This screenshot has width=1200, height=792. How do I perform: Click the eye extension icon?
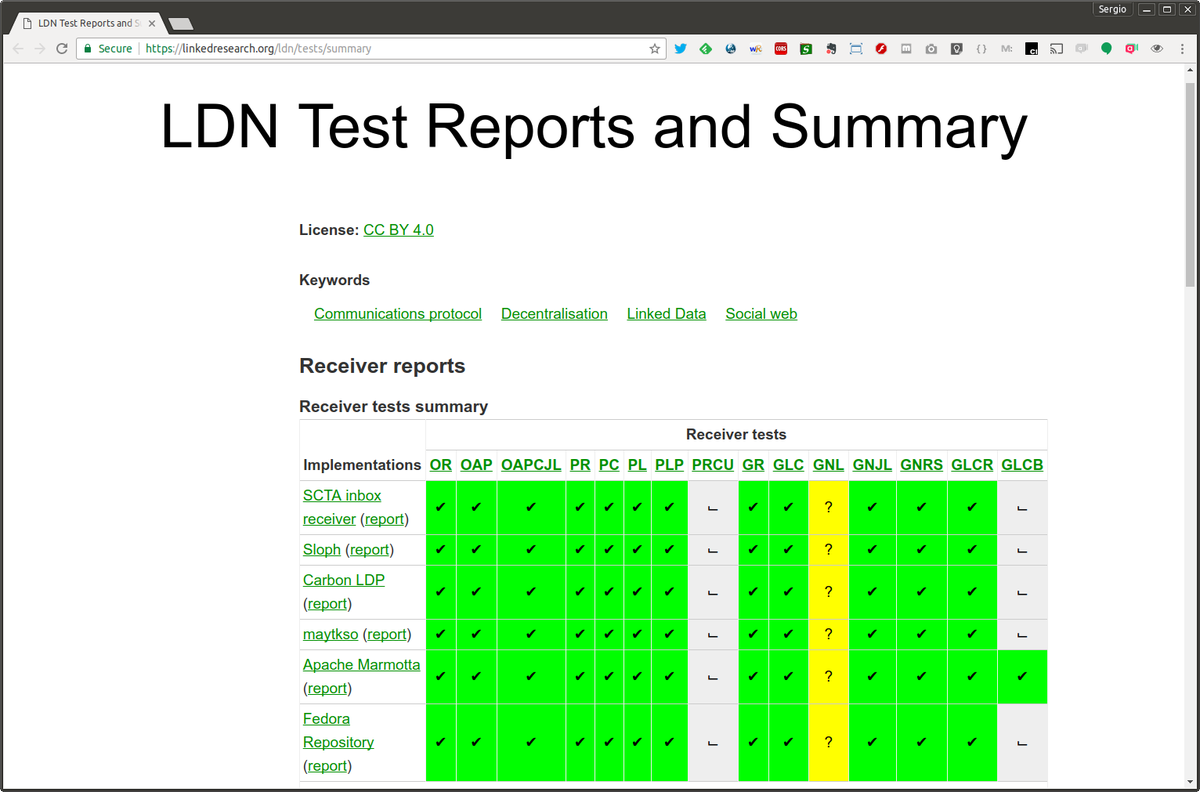1157,48
